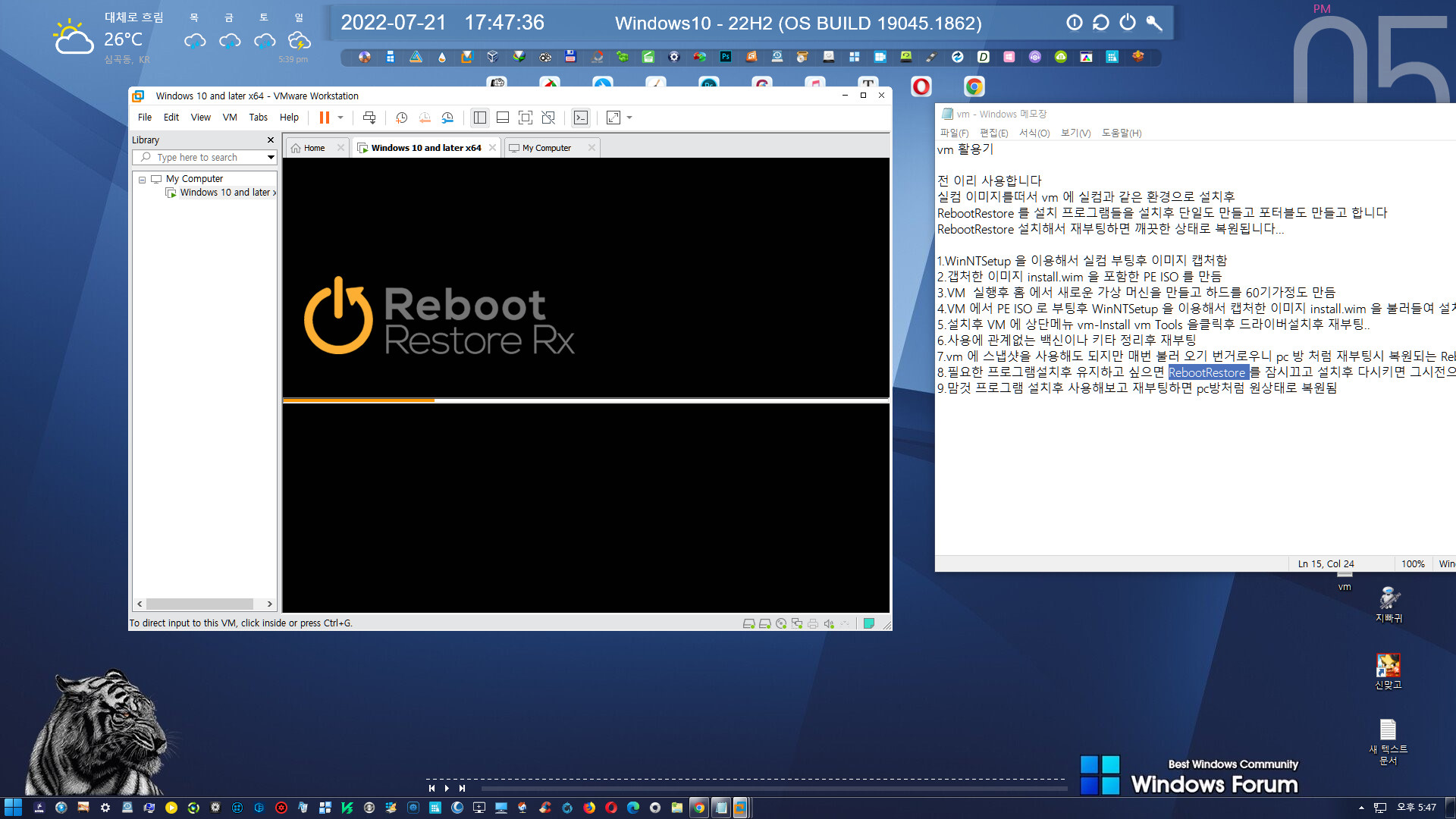Open Microsoft Edge from the taskbar
Viewport: 1456px width, 819px height.
tap(633, 808)
